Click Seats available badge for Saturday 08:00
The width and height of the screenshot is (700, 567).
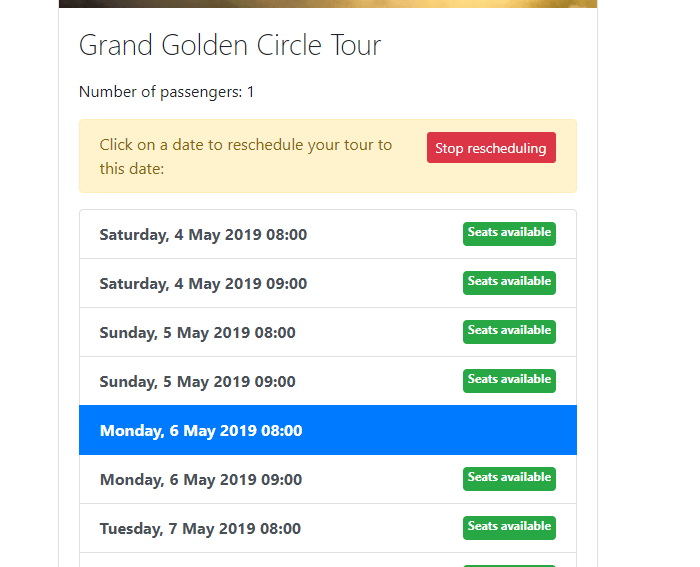[509, 233]
